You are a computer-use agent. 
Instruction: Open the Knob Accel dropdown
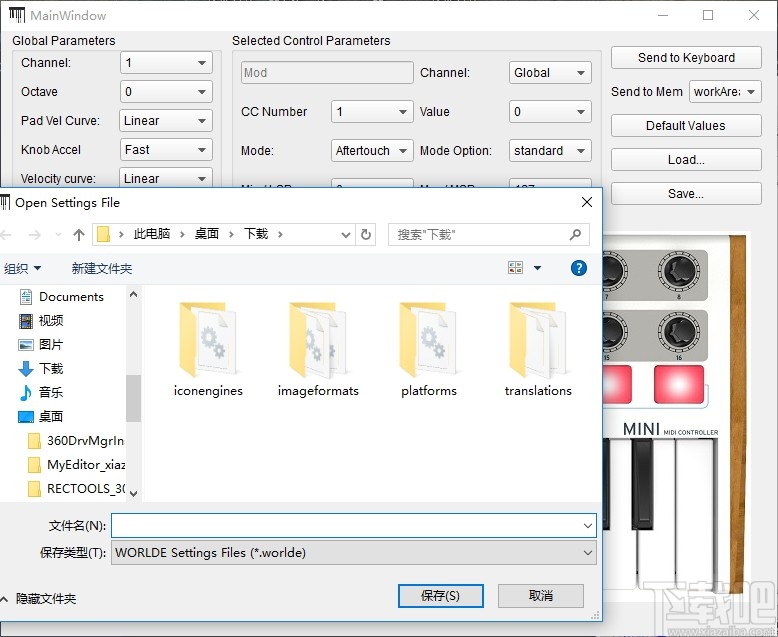click(166, 150)
